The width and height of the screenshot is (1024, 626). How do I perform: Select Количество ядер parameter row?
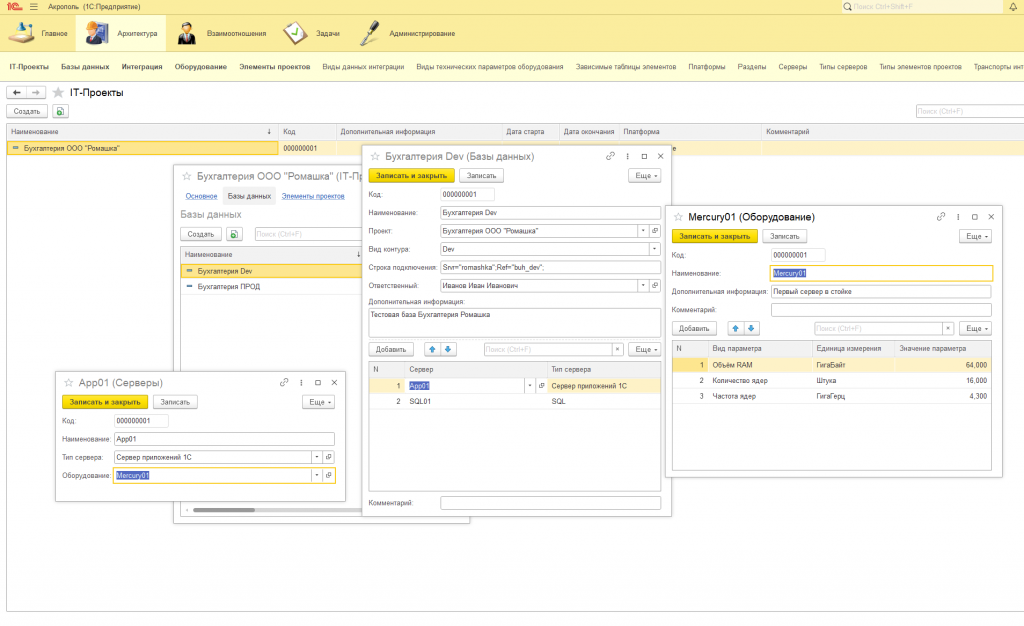click(831, 381)
